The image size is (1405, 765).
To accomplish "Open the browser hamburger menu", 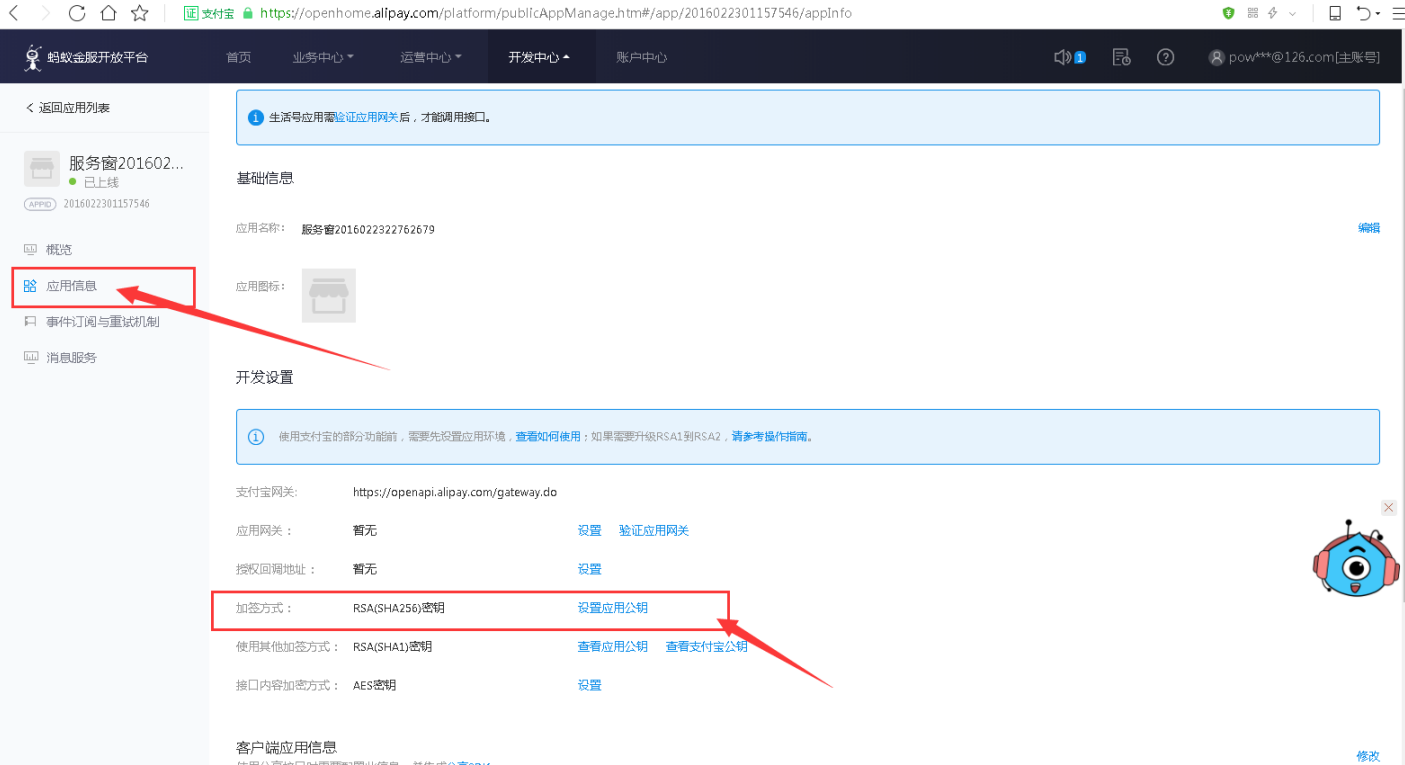I will point(1397,13).
